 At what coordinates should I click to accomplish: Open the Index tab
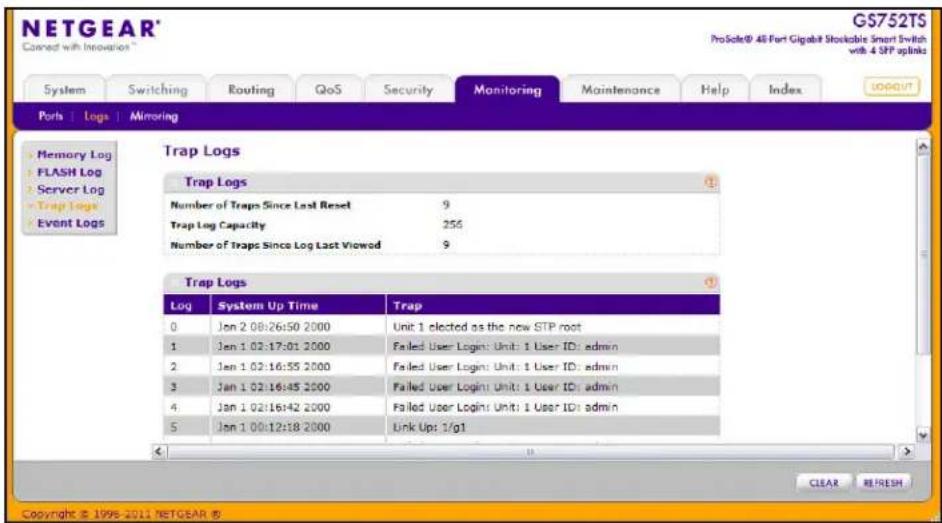(x=785, y=89)
